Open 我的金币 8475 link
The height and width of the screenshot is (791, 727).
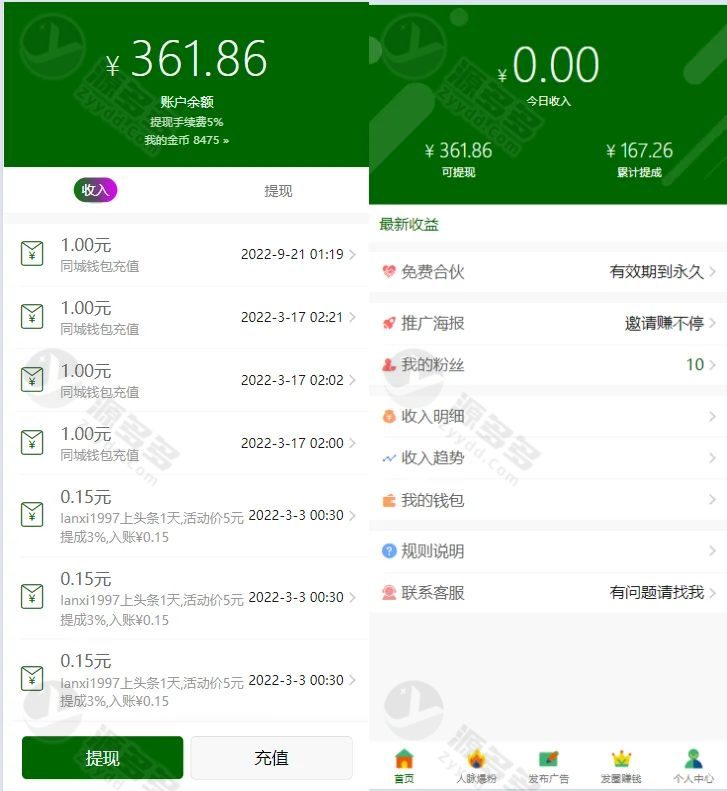(187, 140)
